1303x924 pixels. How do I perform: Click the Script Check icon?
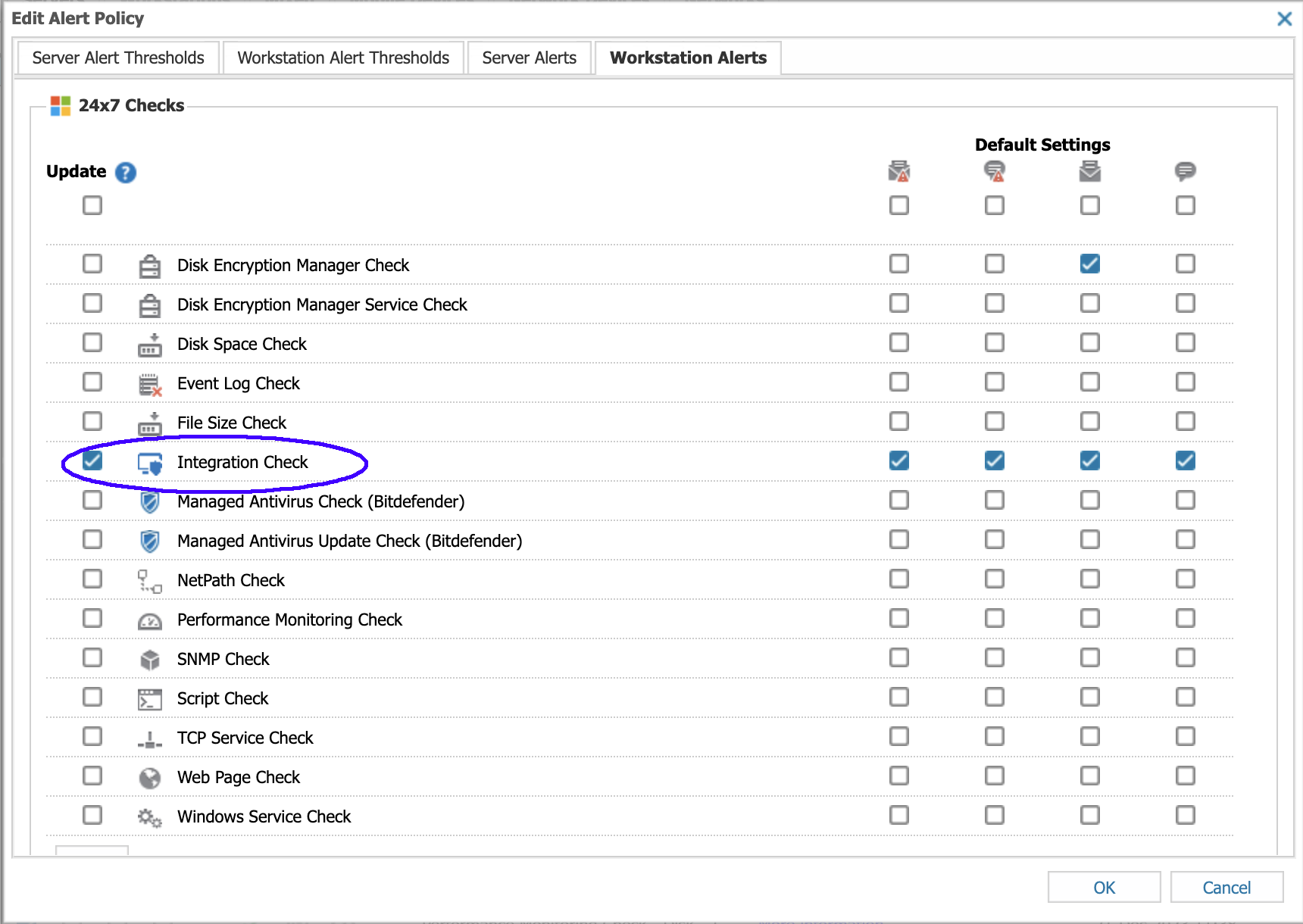coord(149,698)
